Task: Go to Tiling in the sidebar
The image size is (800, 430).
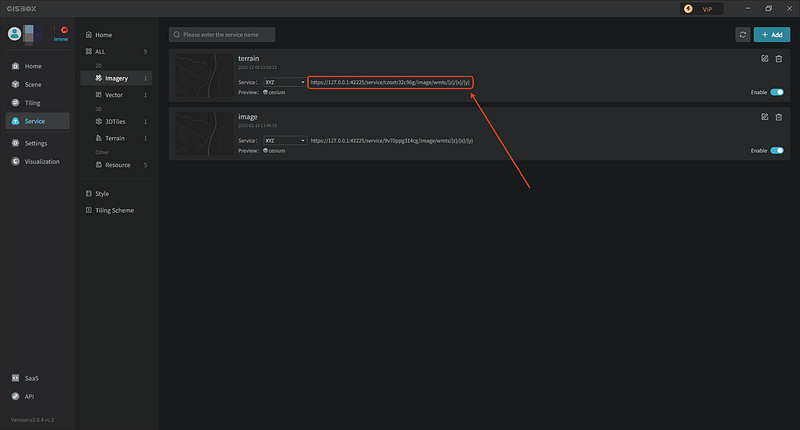Action: [37, 103]
